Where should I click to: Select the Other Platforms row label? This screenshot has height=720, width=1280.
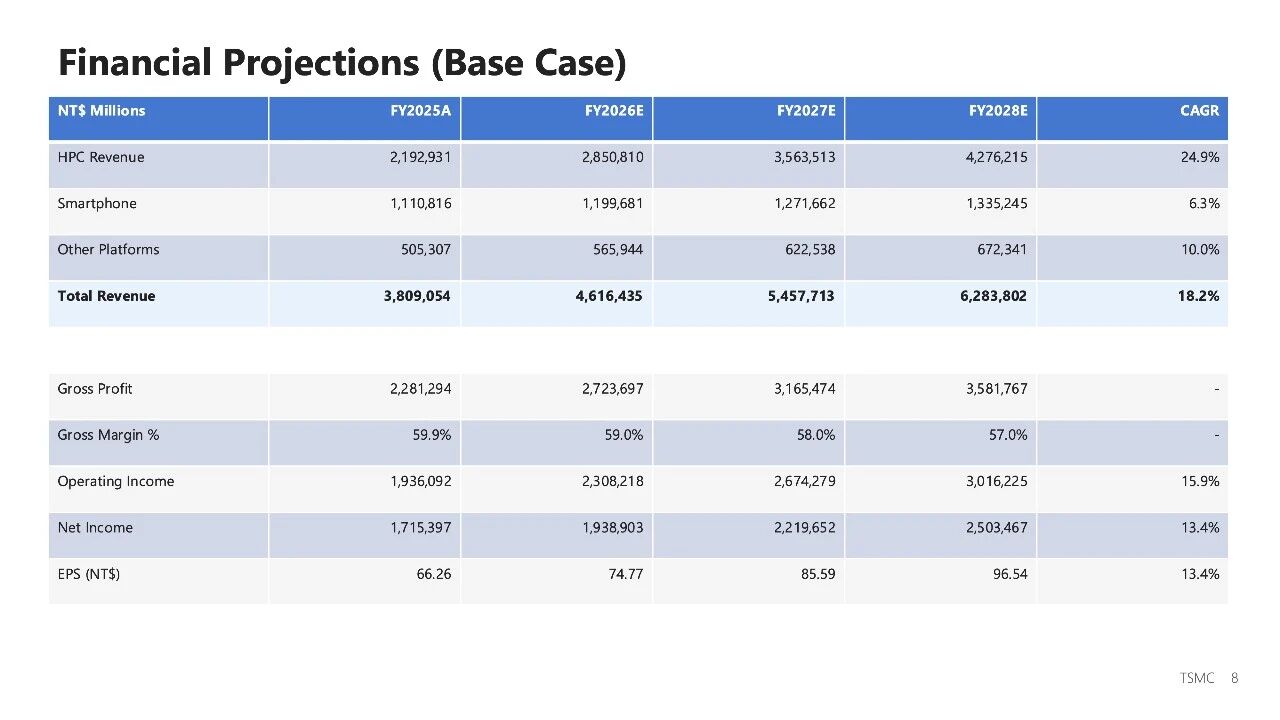coord(108,249)
